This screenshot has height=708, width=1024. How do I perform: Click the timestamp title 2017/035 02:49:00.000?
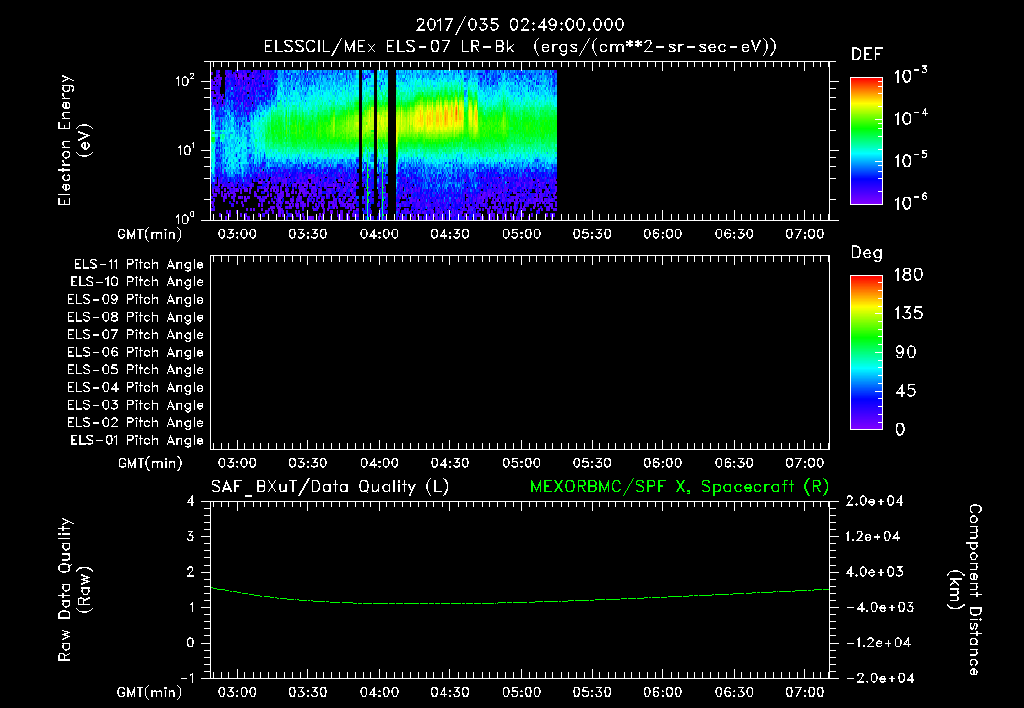pos(520,25)
